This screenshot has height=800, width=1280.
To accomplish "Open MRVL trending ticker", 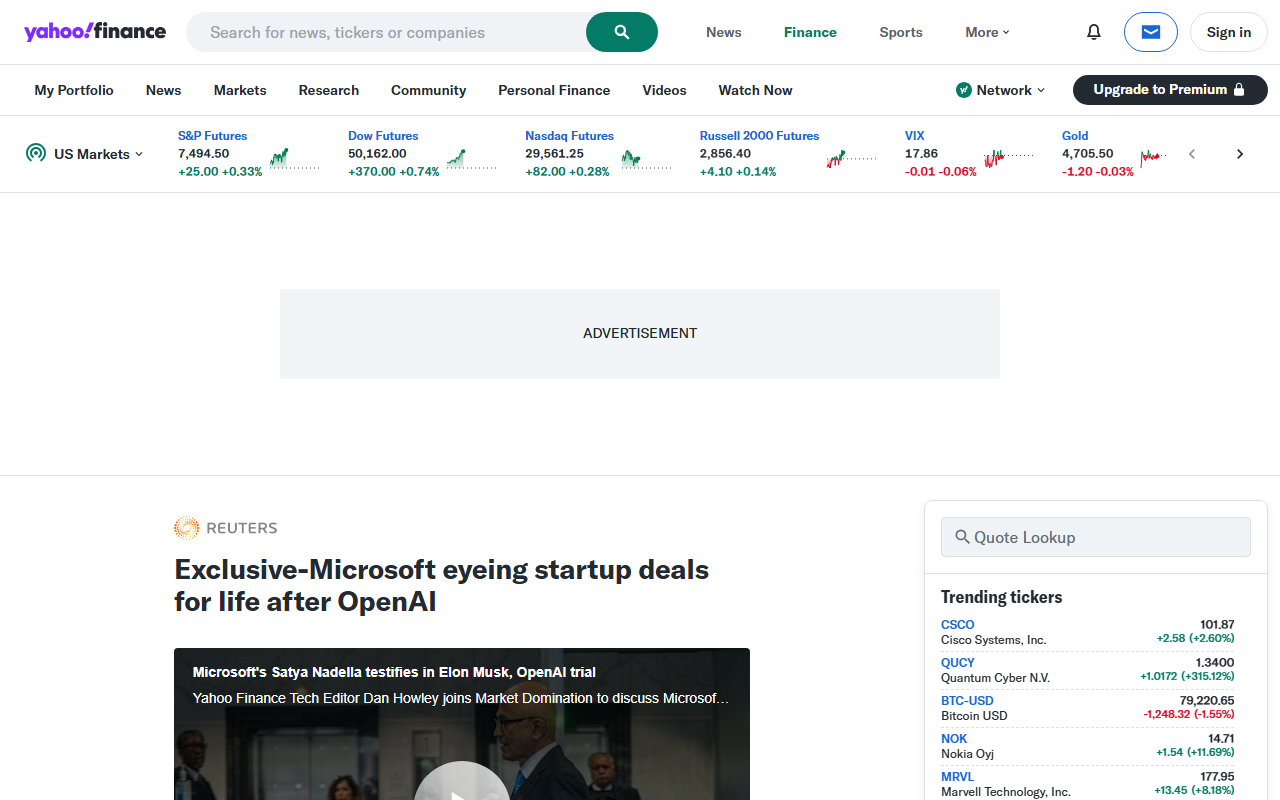I will tap(957, 776).
